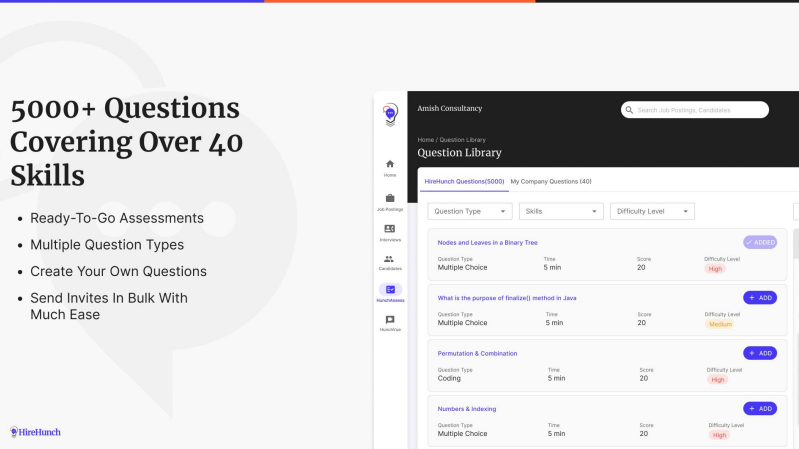This screenshot has height=449, width=799.
Task: Click Coding question type value
Action: (x=449, y=378)
